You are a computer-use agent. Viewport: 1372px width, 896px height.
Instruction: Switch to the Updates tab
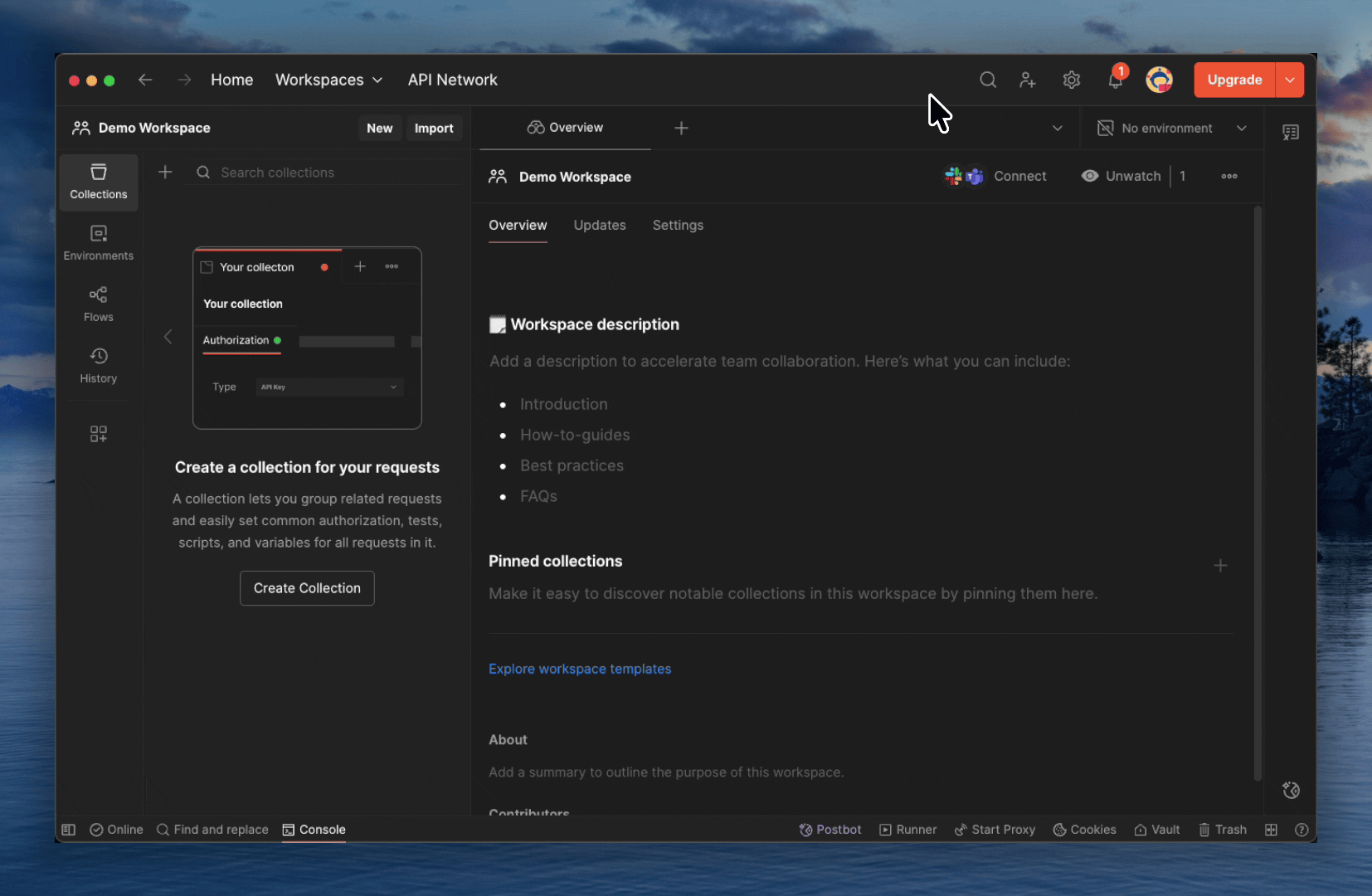(x=599, y=226)
